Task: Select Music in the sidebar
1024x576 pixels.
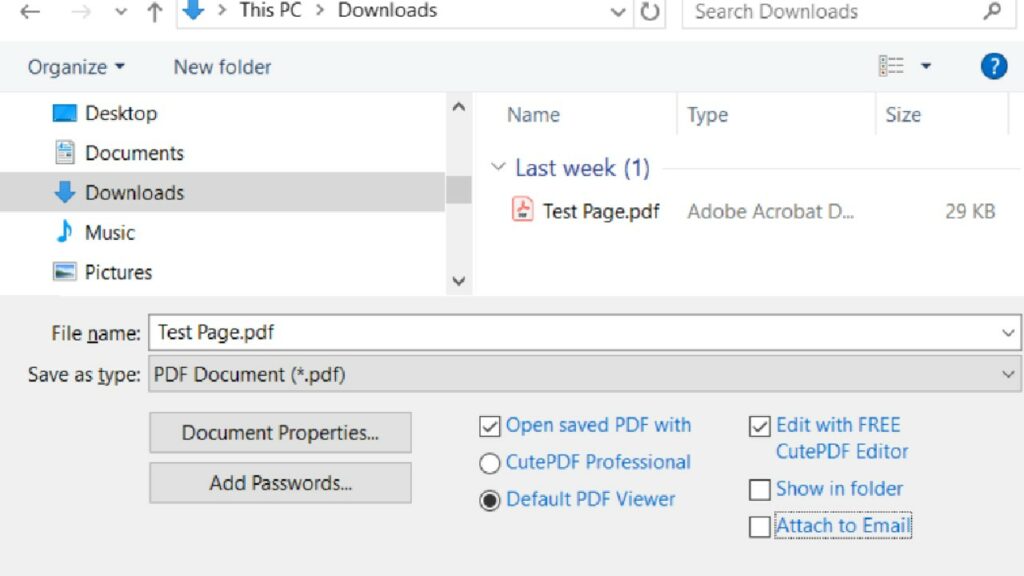Action: coord(110,232)
